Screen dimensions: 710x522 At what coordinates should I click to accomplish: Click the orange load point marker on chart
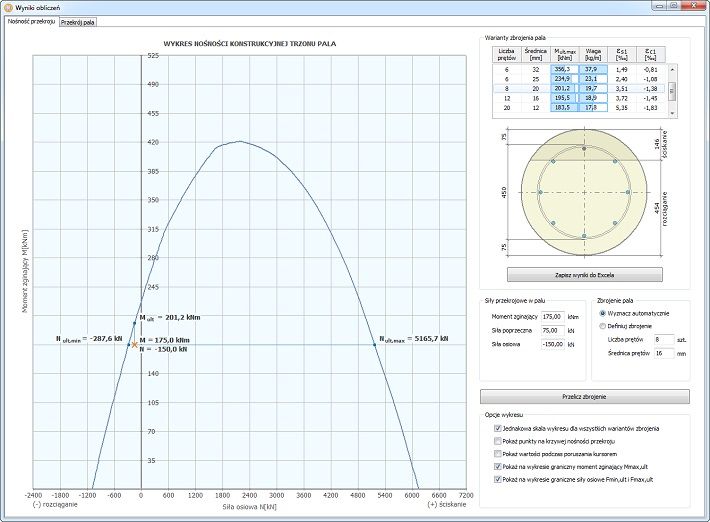[134, 345]
